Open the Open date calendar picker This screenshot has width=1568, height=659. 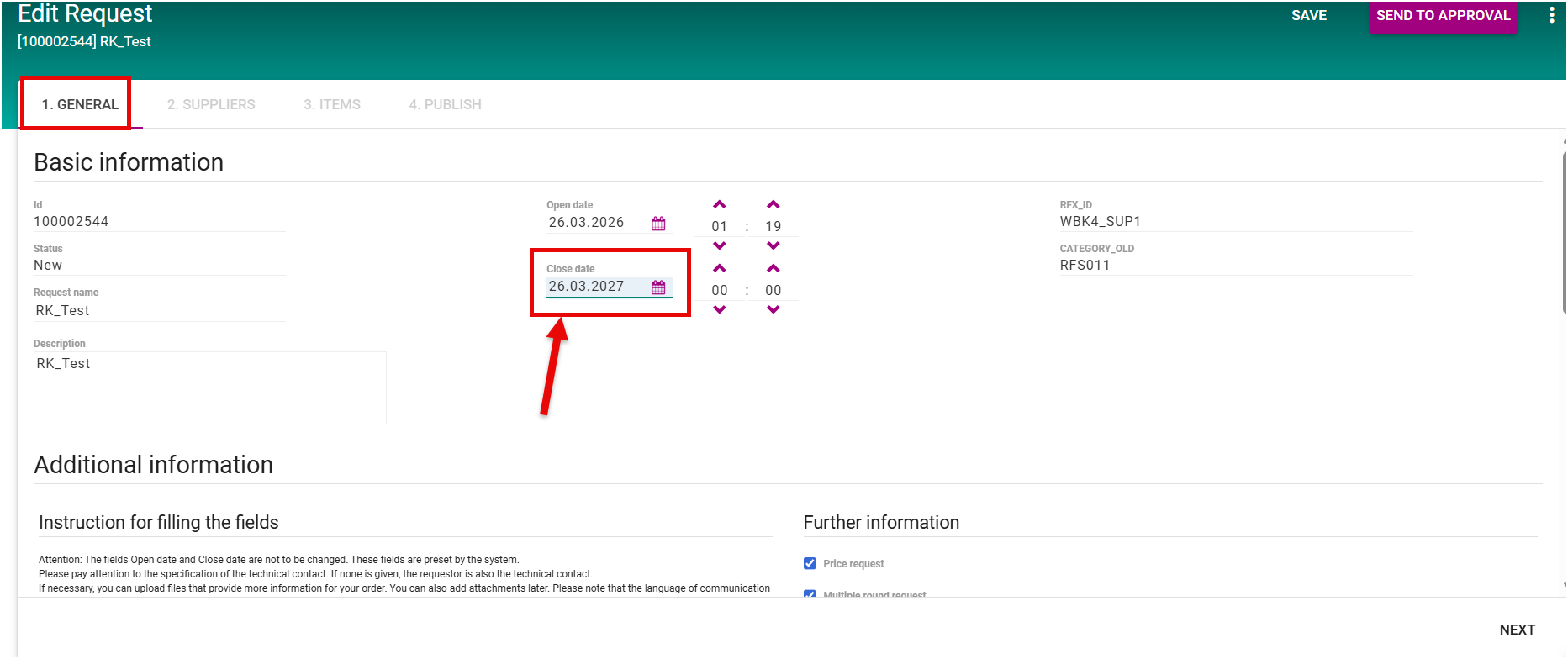(x=658, y=224)
